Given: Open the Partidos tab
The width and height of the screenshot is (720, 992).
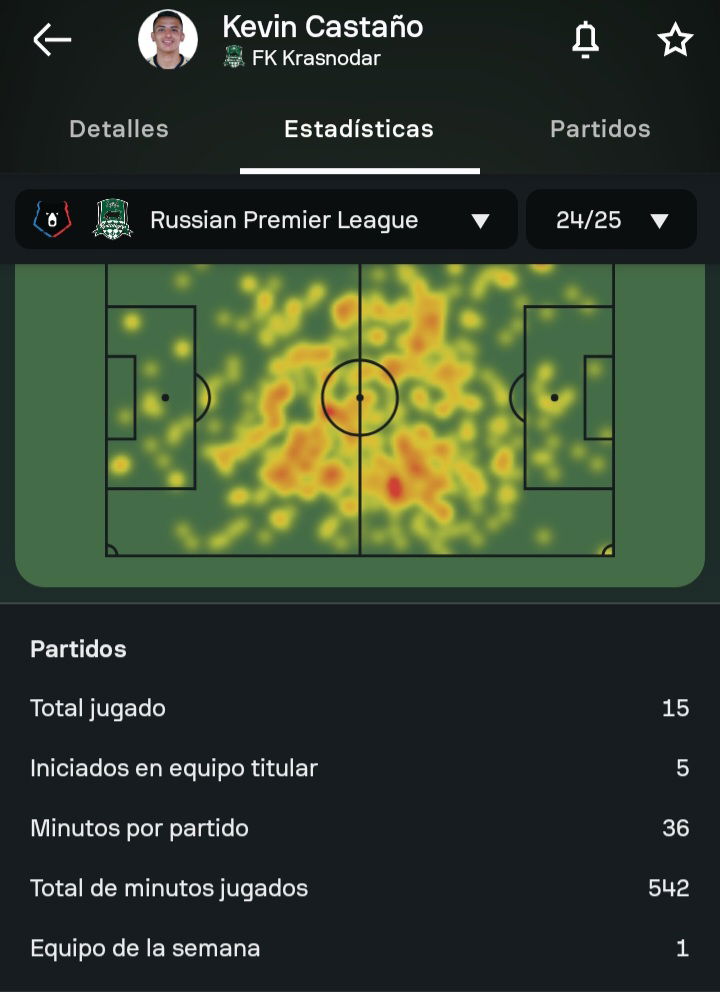Looking at the screenshot, I should 600,128.
